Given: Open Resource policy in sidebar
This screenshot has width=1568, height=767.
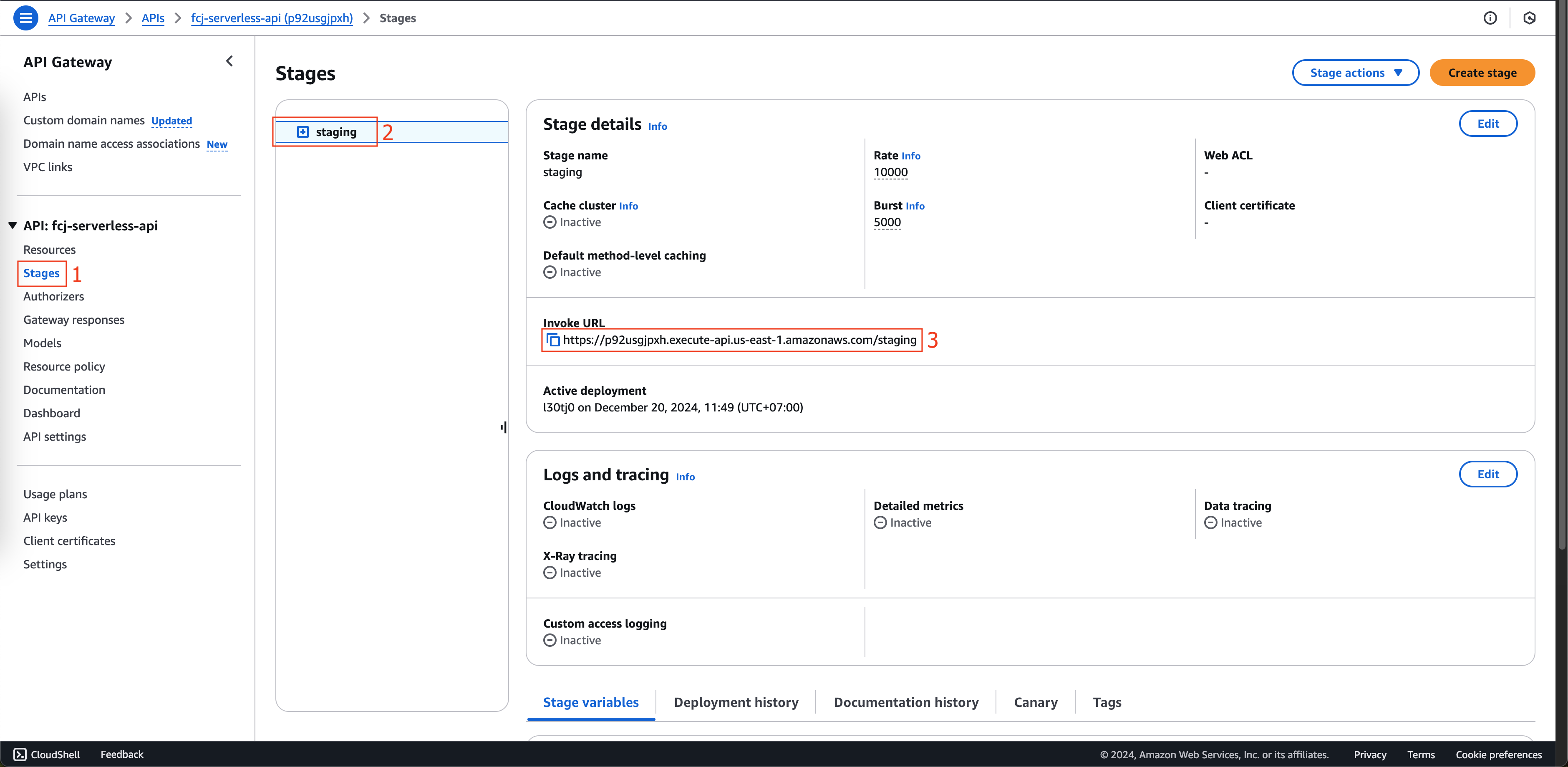Looking at the screenshot, I should (64, 366).
